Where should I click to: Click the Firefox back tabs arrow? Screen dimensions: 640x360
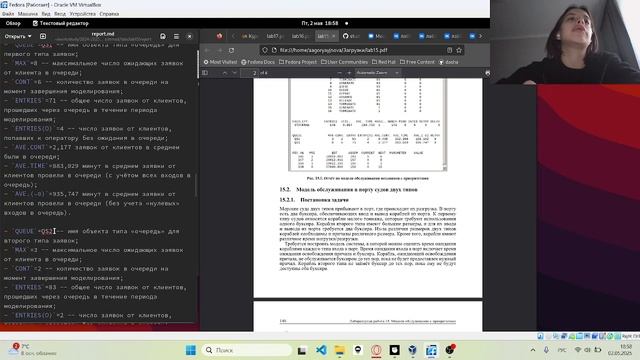[x=233, y=36]
